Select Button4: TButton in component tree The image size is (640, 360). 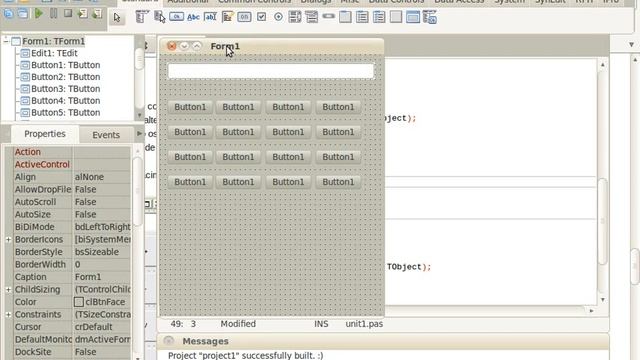66,100
